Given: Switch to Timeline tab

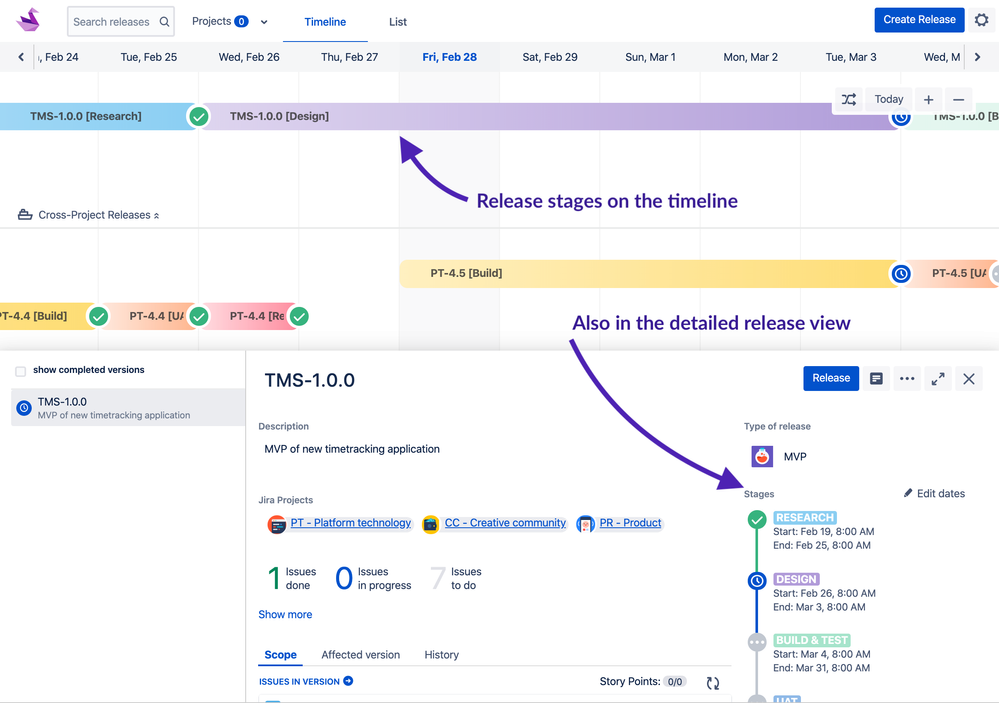Looking at the screenshot, I should (x=325, y=22).
